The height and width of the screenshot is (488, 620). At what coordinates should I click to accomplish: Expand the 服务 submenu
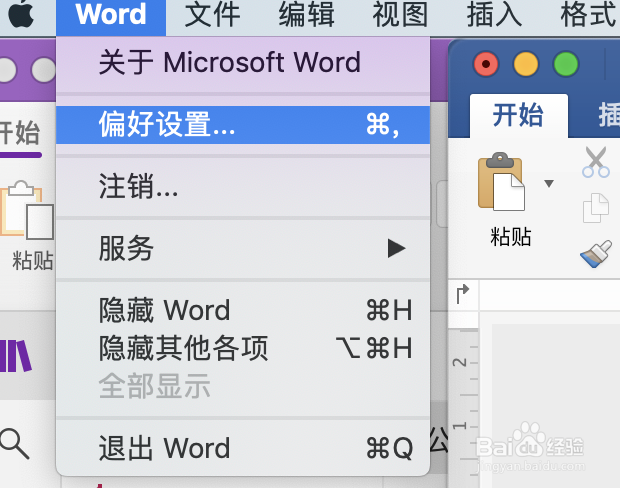[x=243, y=248]
